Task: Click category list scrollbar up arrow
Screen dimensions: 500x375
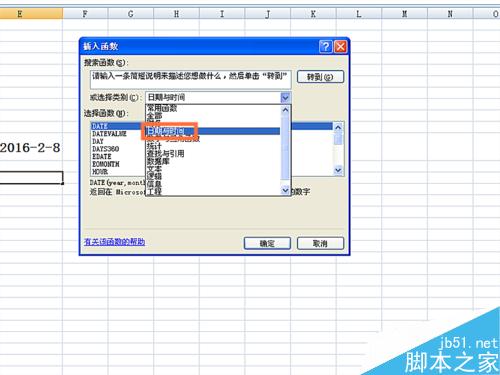Action: pyautogui.click(x=285, y=110)
